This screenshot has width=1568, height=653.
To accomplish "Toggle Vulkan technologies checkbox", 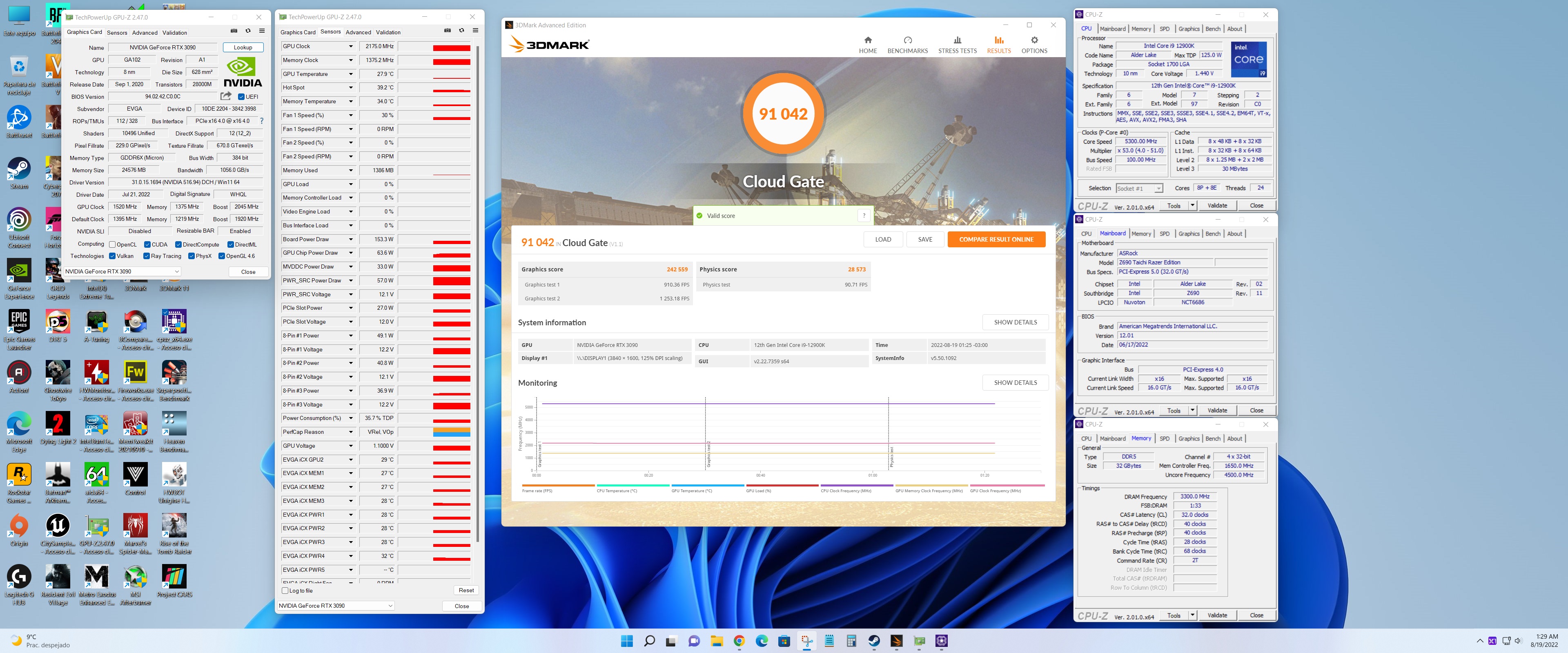I will point(113,256).
